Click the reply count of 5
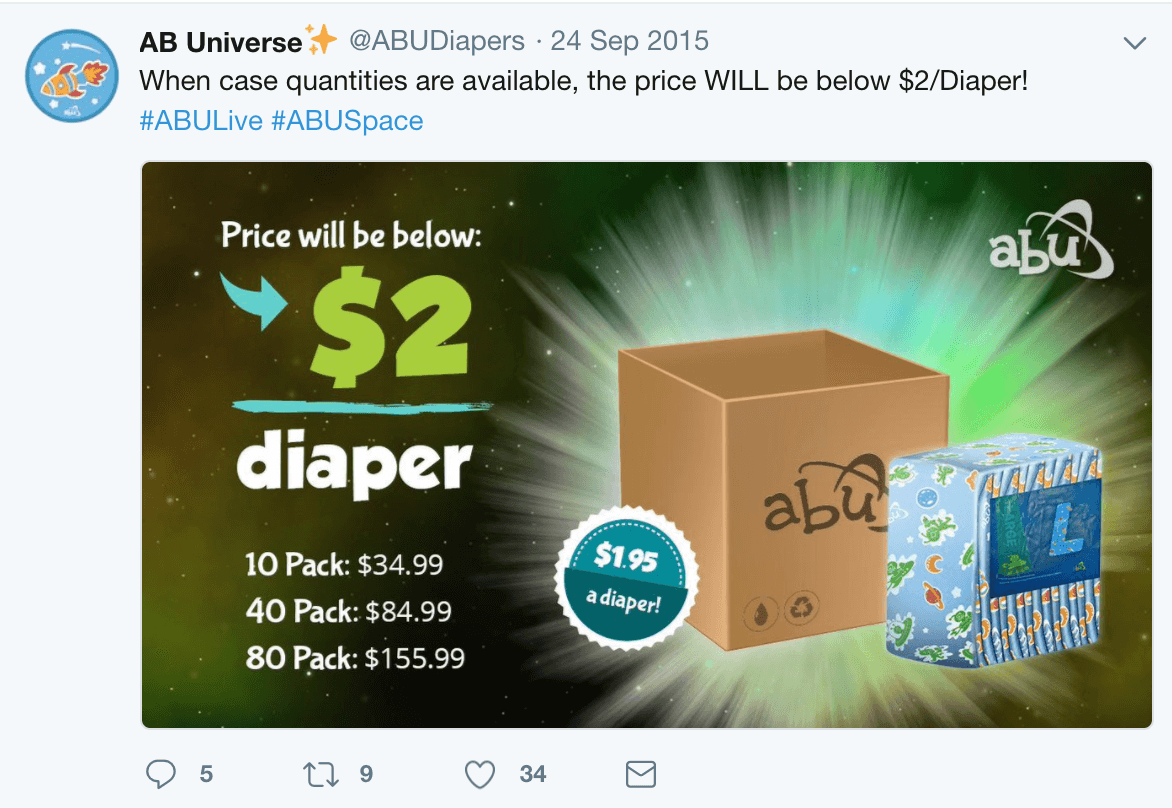Viewport: 1172px width, 808px height. pos(206,774)
